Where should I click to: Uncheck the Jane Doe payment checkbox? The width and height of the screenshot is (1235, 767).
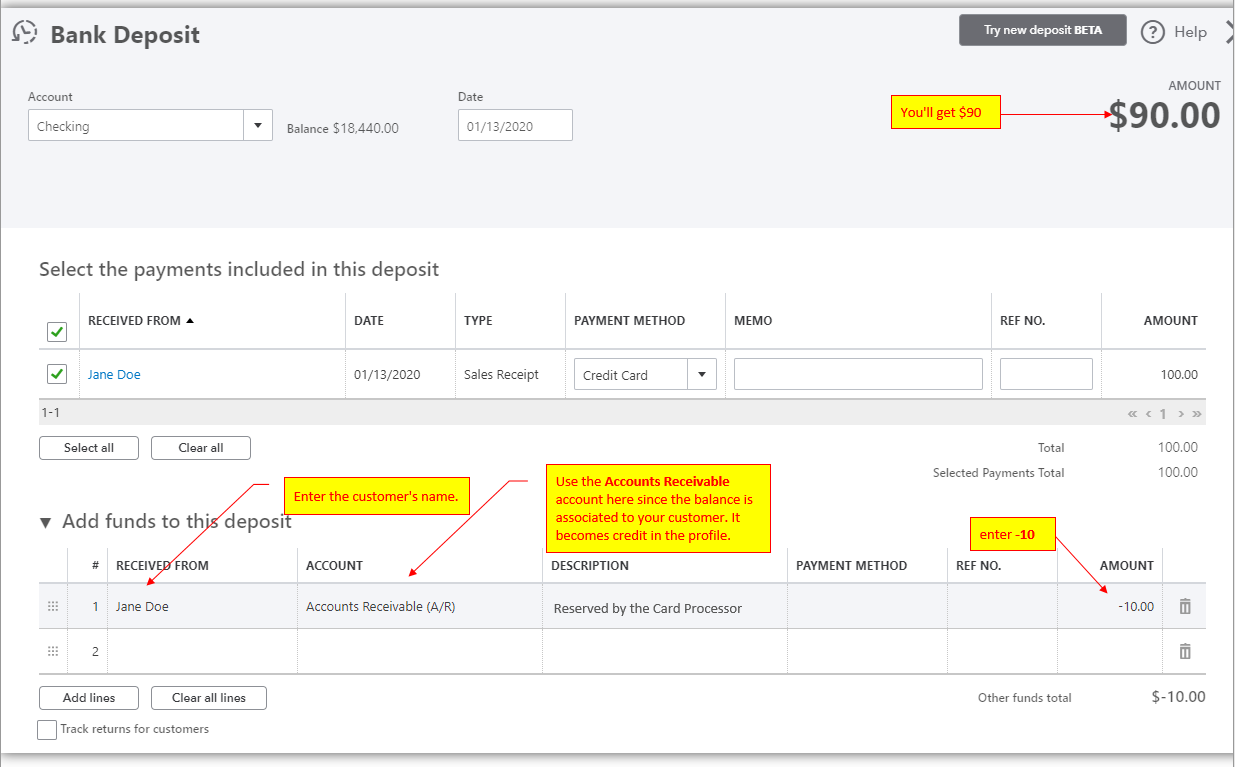click(57, 374)
